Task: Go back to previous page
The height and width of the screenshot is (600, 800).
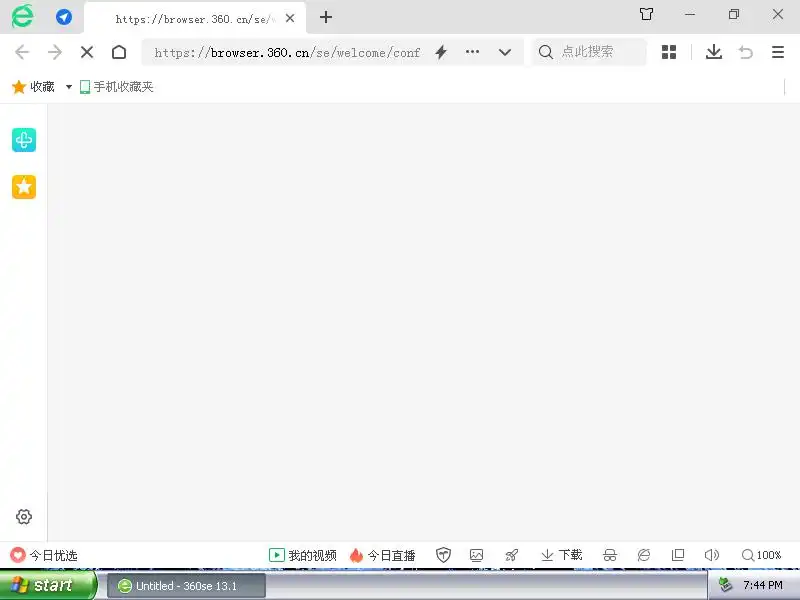Action: 22,52
